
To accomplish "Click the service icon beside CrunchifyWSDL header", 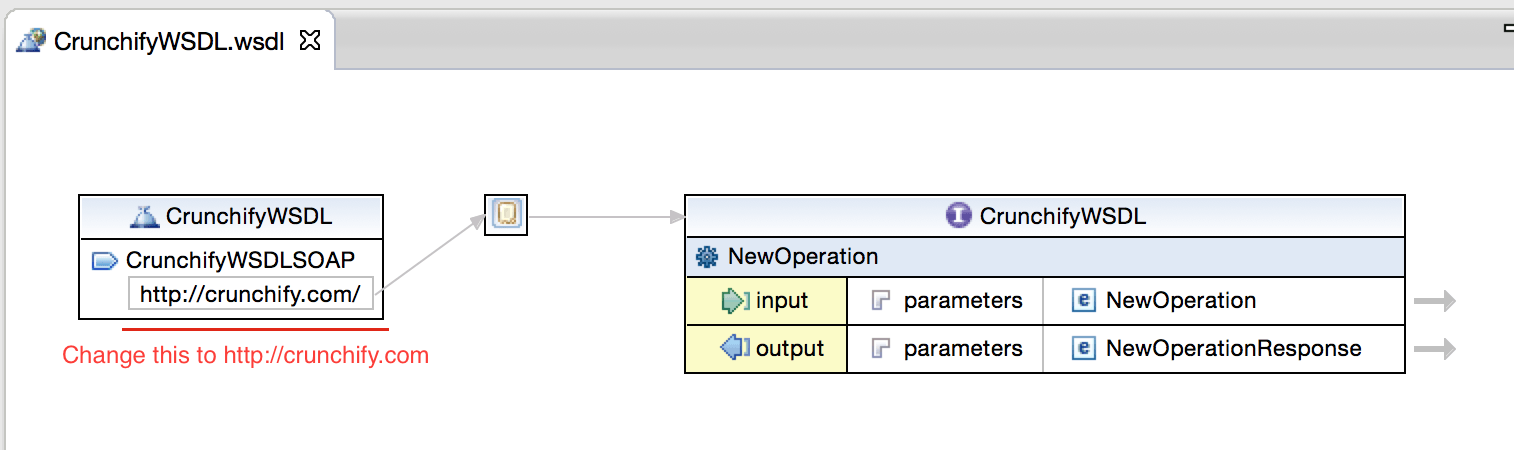I will point(146,216).
